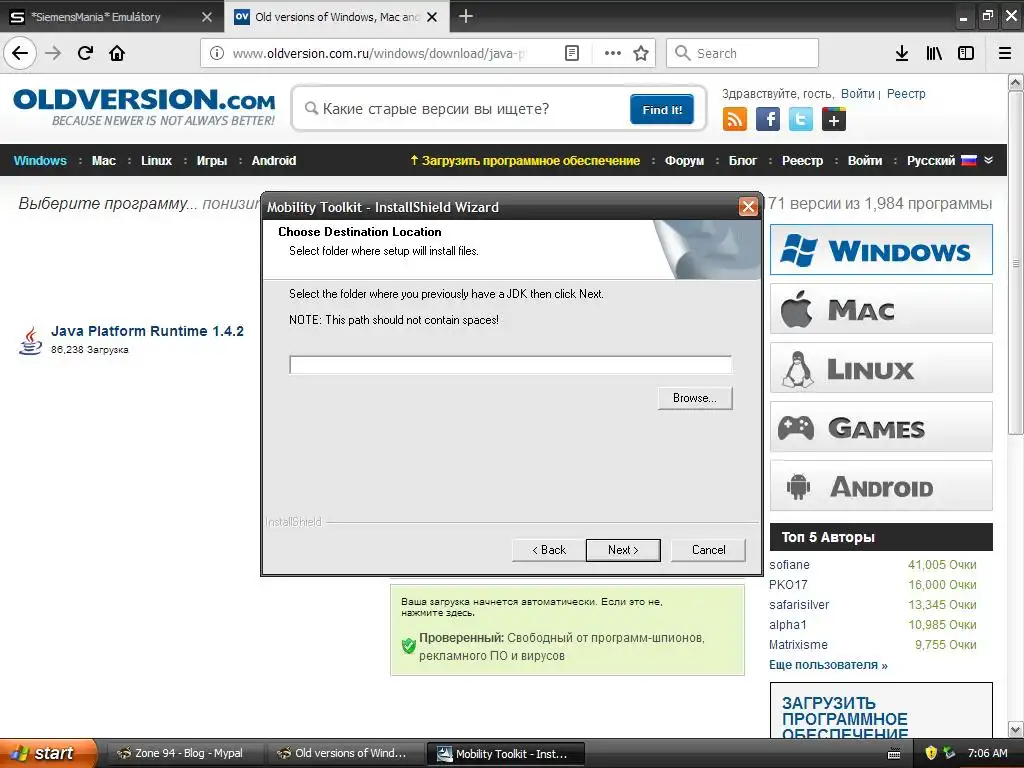Close the InstallShield Wizard dialog
This screenshot has height=768, width=1024.
tap(748, 207)
